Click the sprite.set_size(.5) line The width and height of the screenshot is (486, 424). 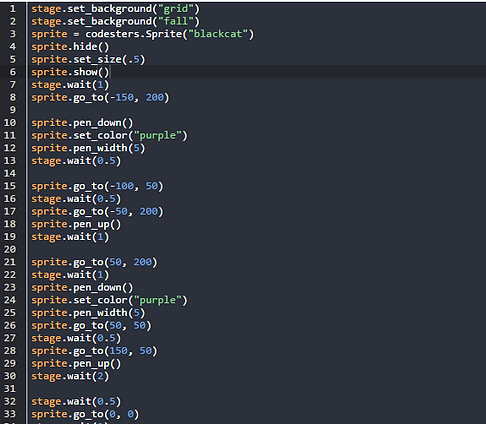click(88, 60)
